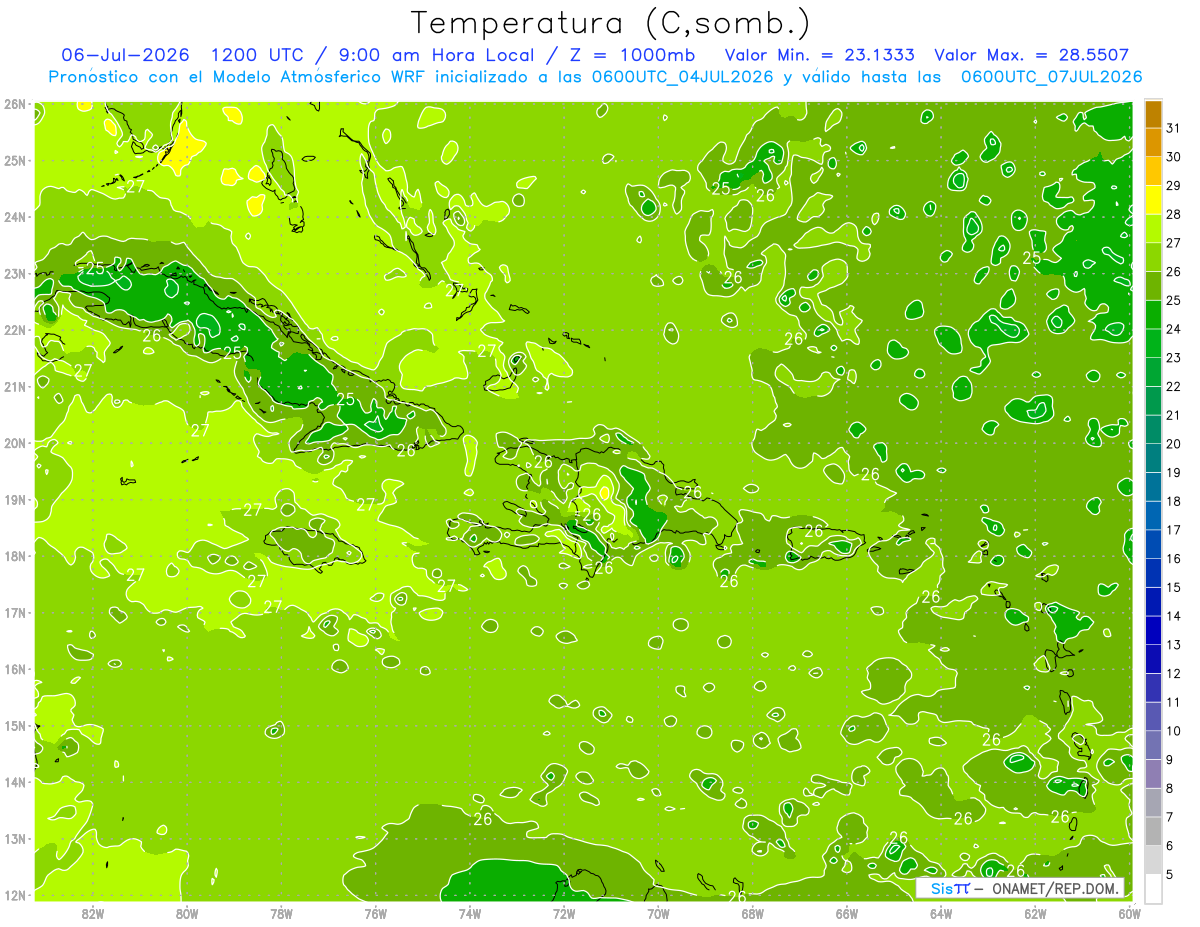Select the 22N latitude axis label

click(14, 329)
